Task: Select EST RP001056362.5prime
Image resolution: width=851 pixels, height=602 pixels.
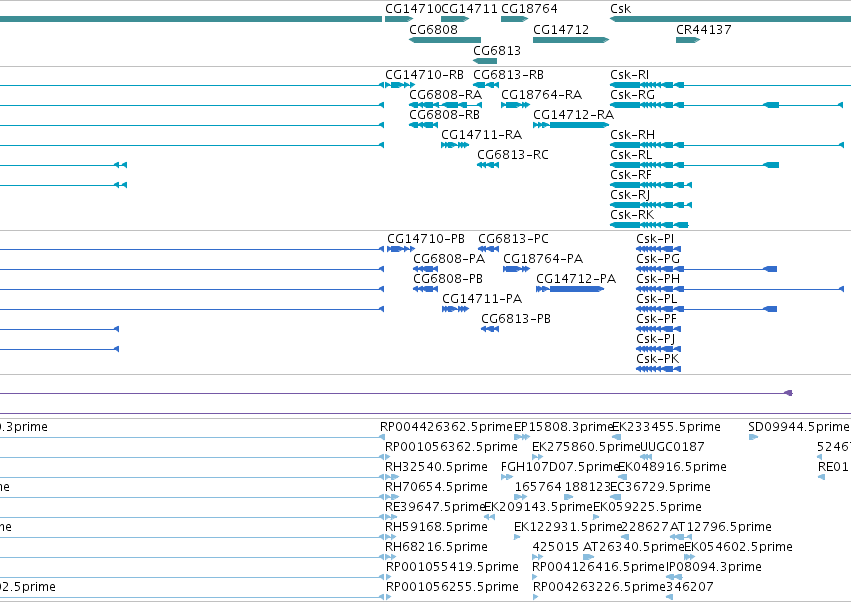Action: (x=451, y=447)
